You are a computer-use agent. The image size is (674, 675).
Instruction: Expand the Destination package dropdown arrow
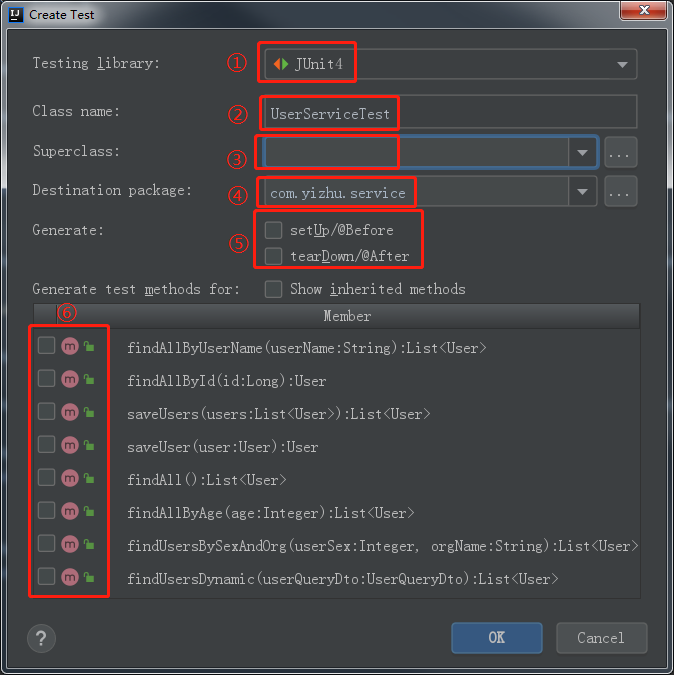coord(582,191)
